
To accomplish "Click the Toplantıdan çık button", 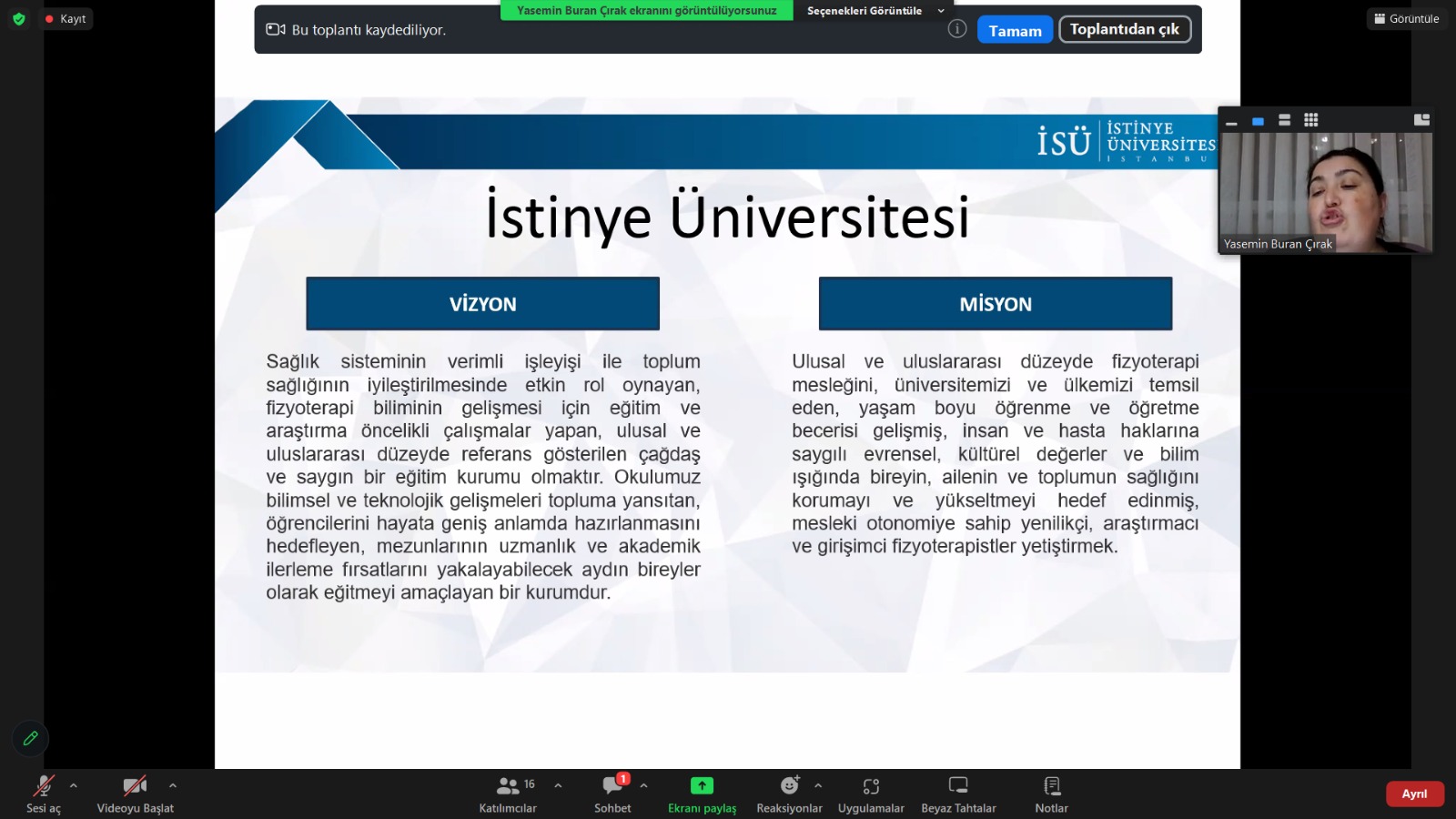I will (x=1124, y=29).
